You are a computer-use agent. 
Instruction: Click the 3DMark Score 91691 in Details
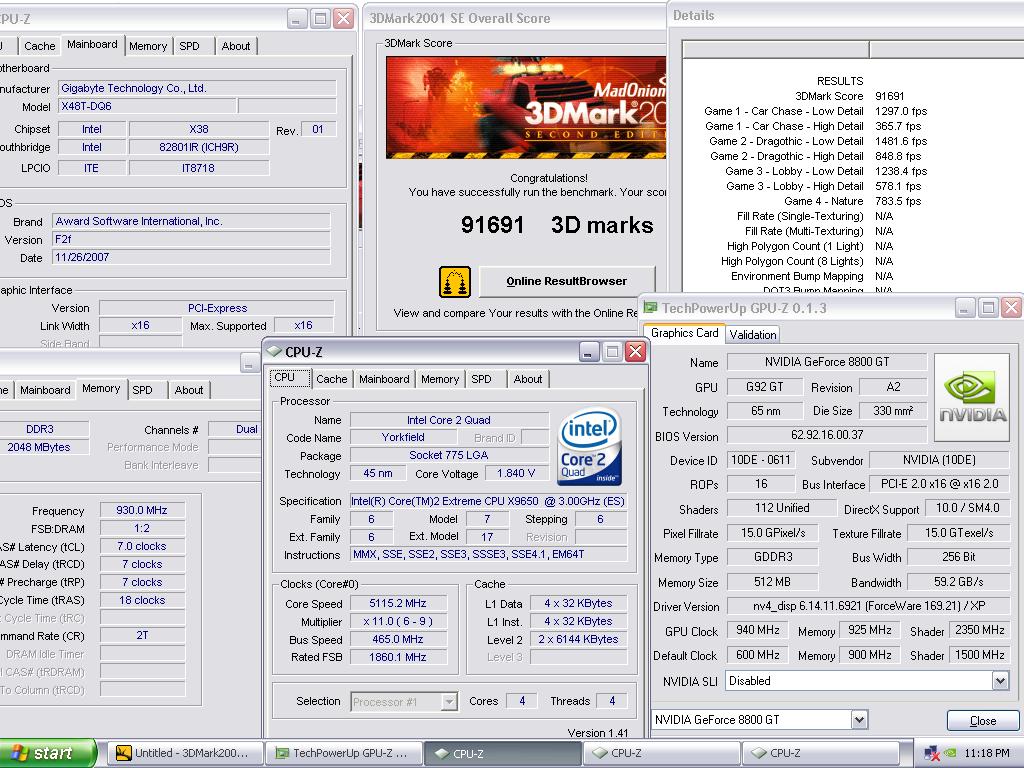(889, 96)
